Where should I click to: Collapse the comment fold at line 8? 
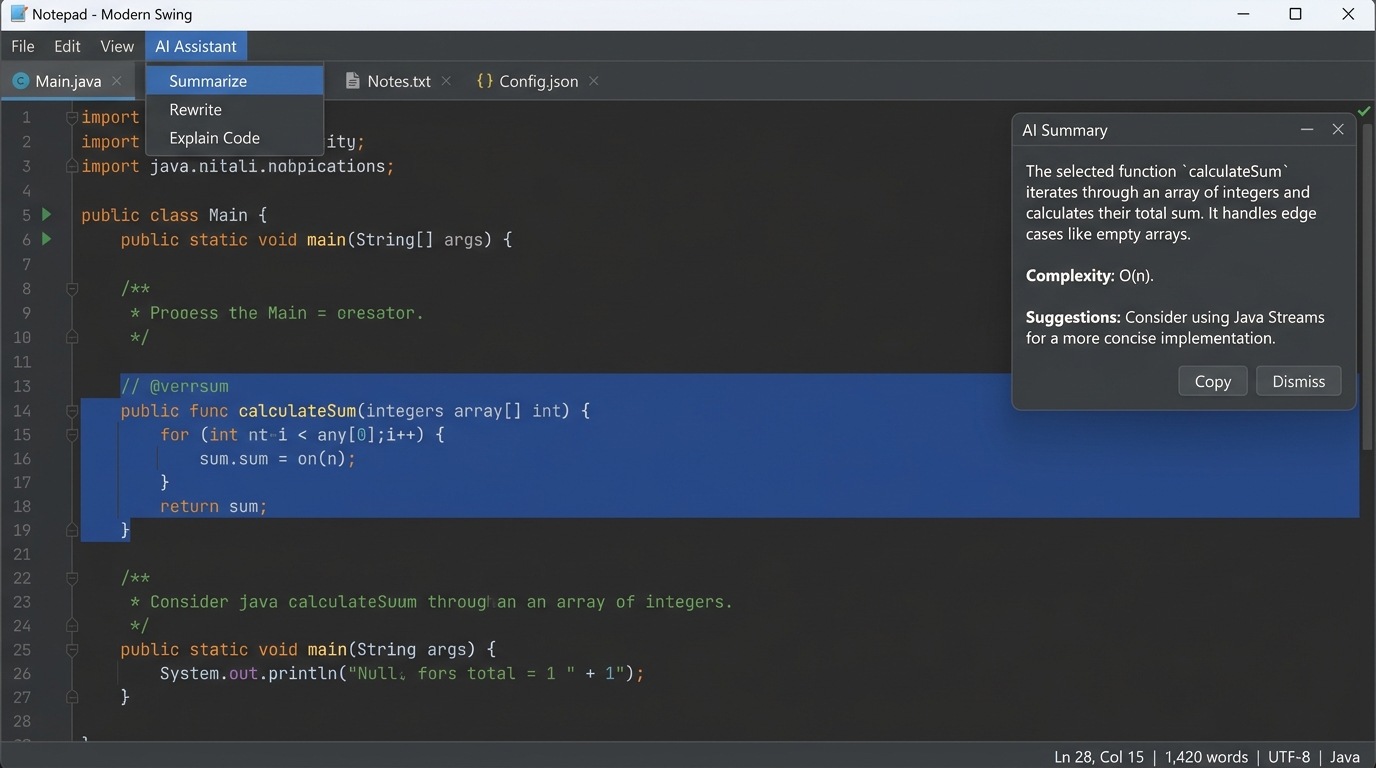[72, 289]
